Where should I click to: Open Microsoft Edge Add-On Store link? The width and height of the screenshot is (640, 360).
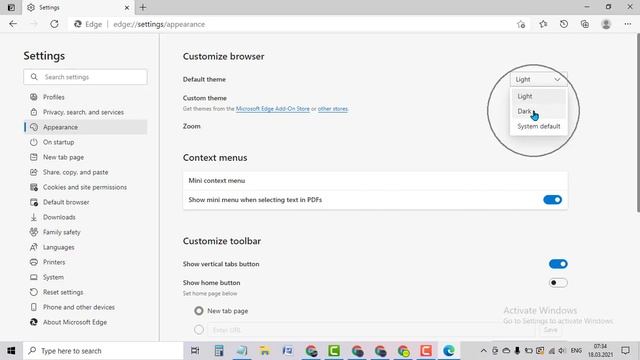(x=273, y=109)
